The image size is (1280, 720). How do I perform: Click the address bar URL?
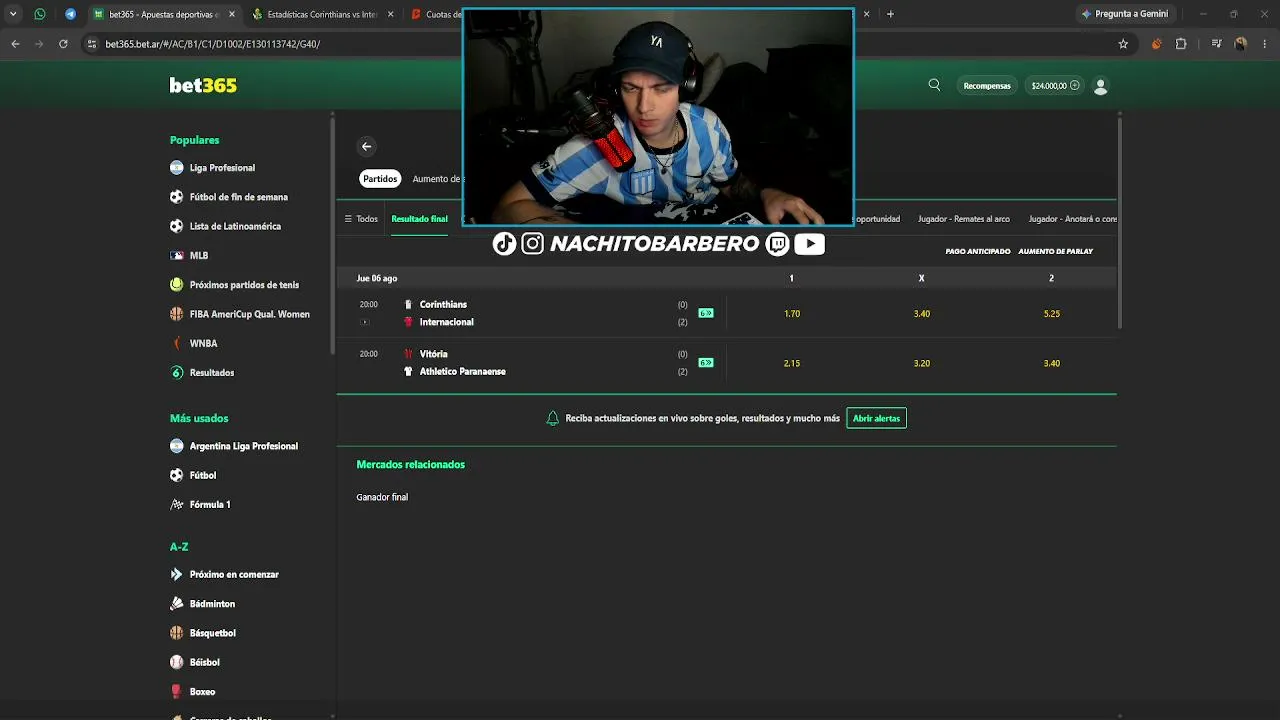point(212,44)
